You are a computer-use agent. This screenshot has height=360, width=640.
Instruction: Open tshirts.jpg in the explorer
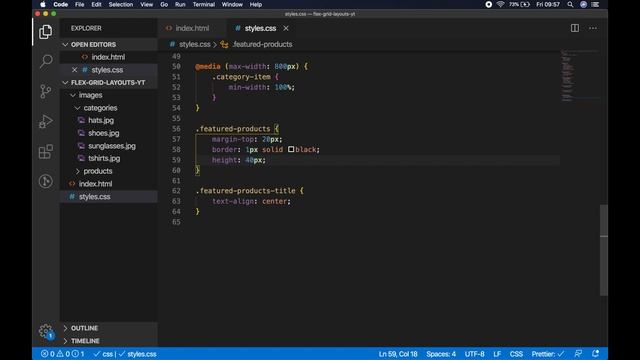[104, 158]
